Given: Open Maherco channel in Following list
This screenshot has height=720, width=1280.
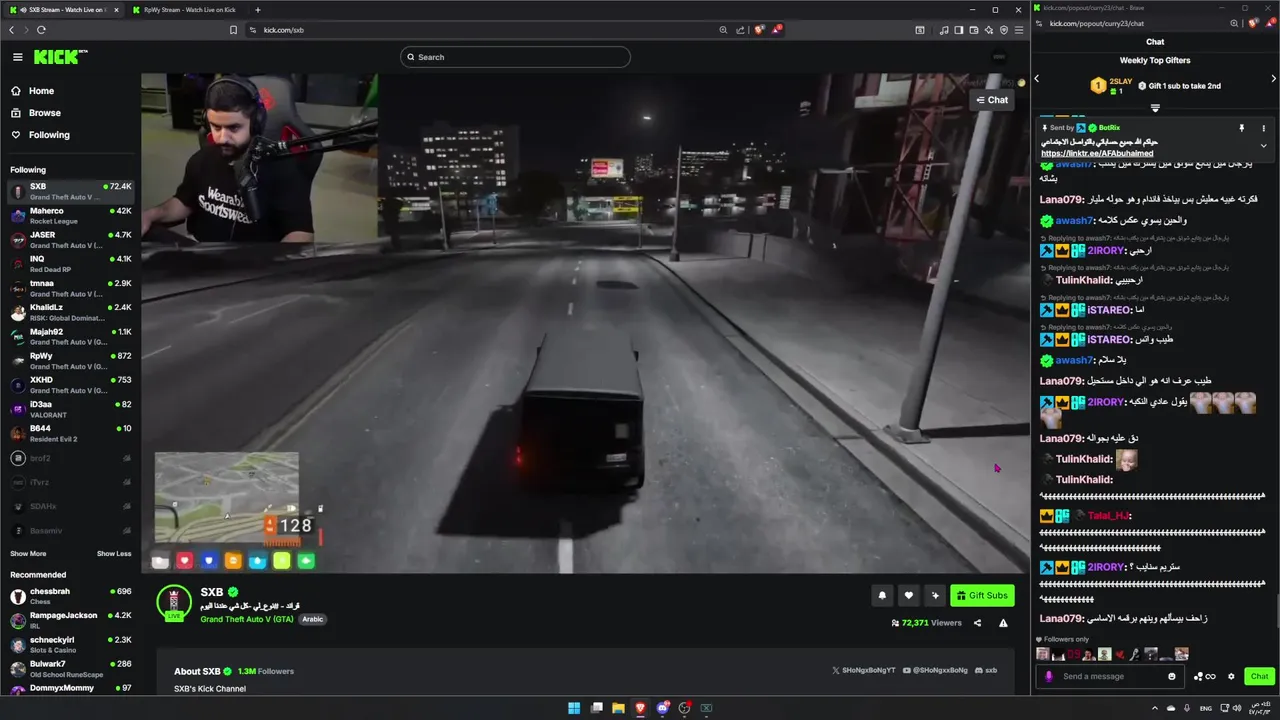Looking at the screenshot, I should coord(70,216).
